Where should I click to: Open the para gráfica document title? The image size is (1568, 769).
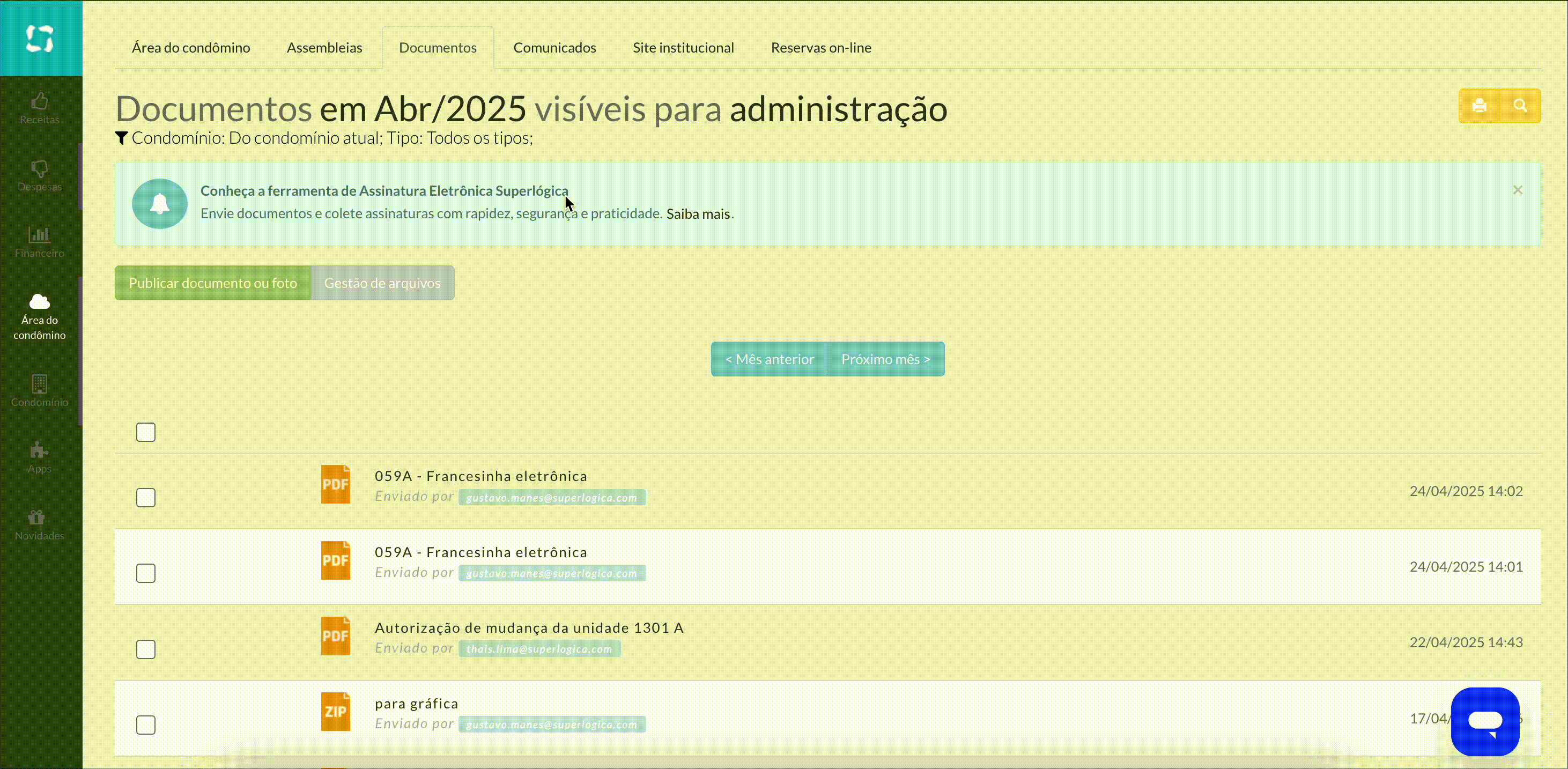click(x=416, y=704)
